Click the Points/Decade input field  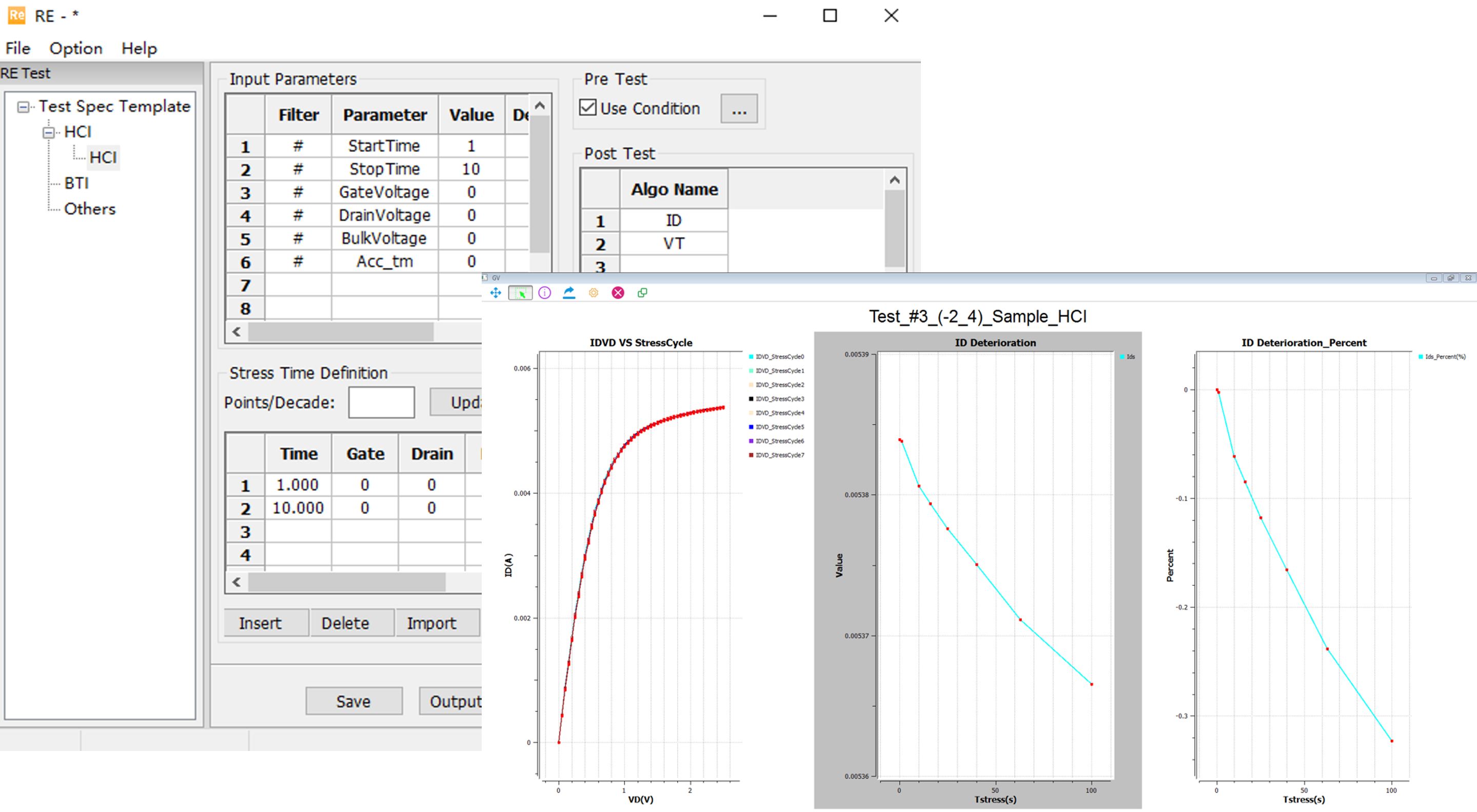pyautogui.click(x=381, y=402)
